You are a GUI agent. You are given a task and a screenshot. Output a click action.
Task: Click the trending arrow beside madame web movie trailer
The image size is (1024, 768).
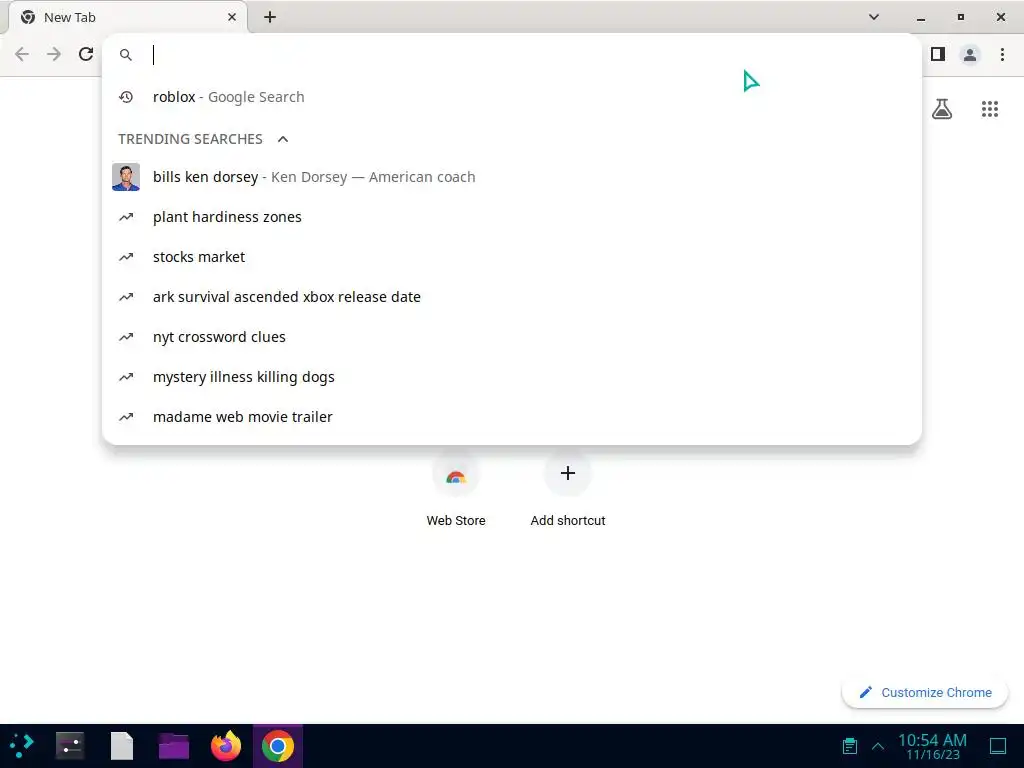click(x=126, y=417)
